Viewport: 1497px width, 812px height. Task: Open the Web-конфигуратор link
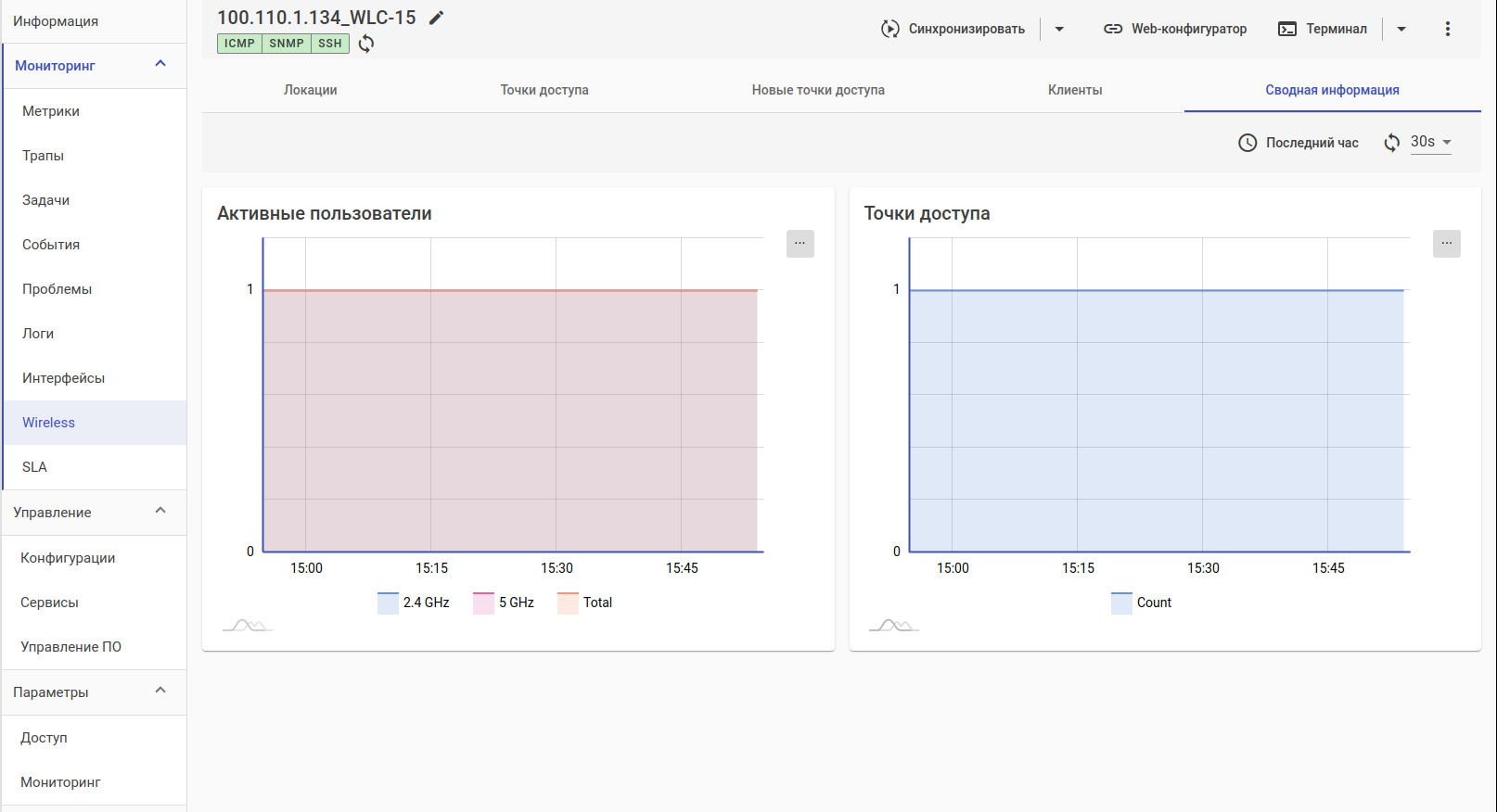tap(1175, 29)
